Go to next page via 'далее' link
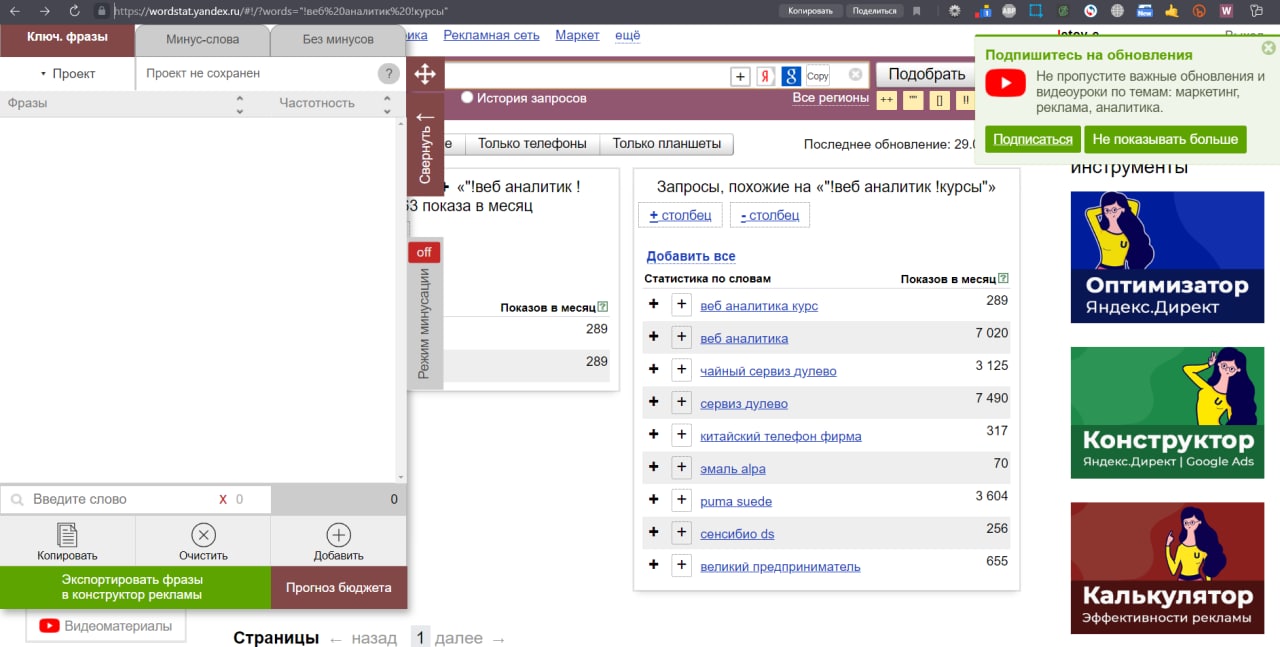Image resolution: width=1280 pixels, height=647 pixels. click(x=471, y=638)
